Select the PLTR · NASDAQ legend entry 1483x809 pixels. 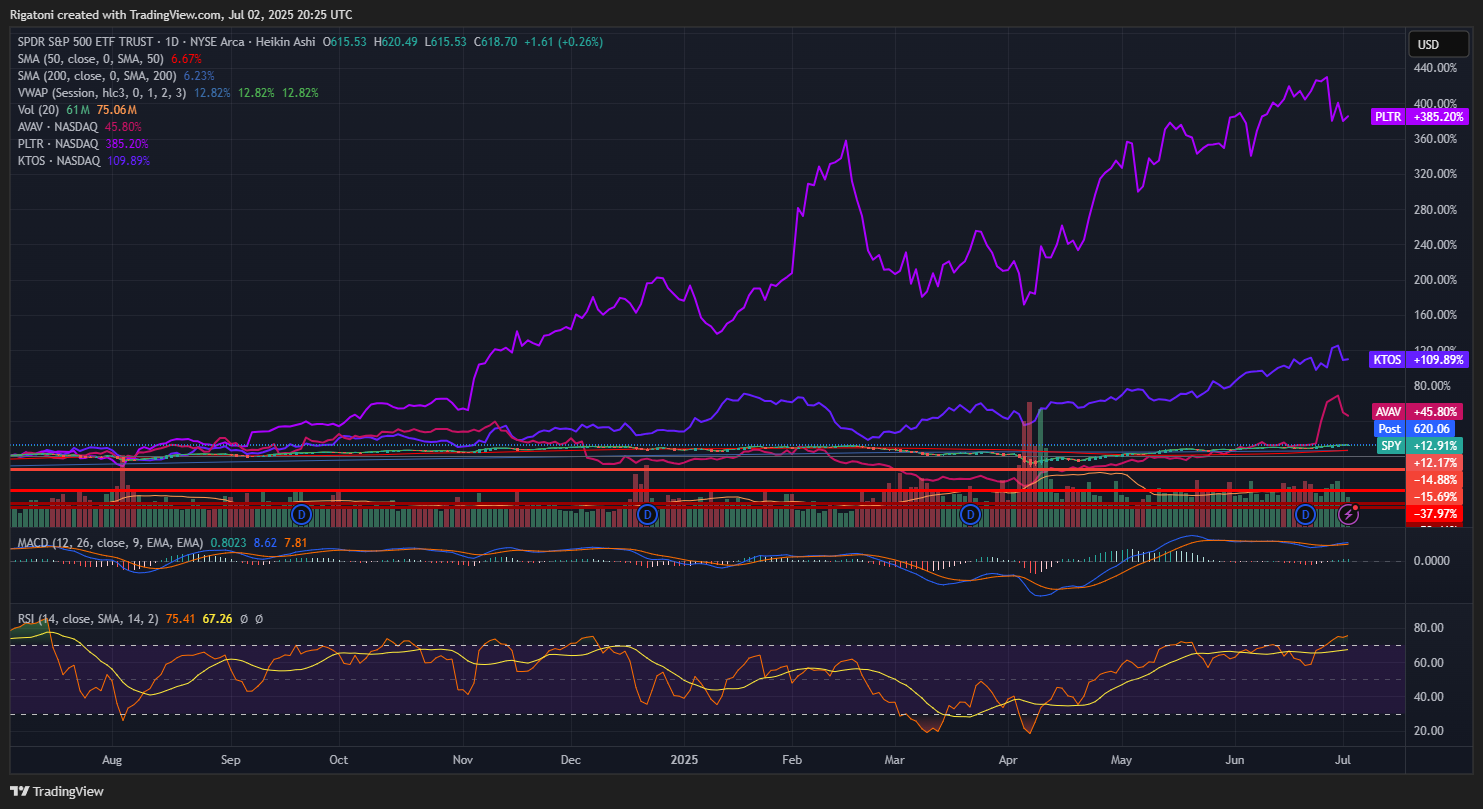[x=58, y=144]
